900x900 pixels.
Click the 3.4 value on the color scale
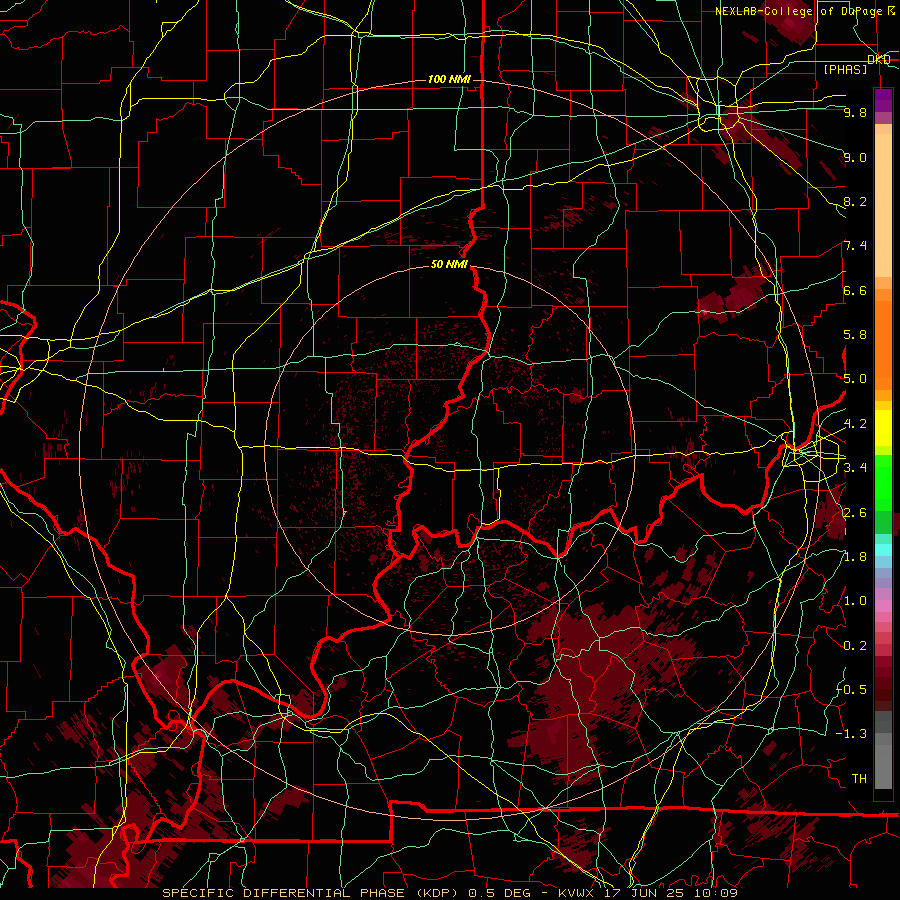pos(855,468)
